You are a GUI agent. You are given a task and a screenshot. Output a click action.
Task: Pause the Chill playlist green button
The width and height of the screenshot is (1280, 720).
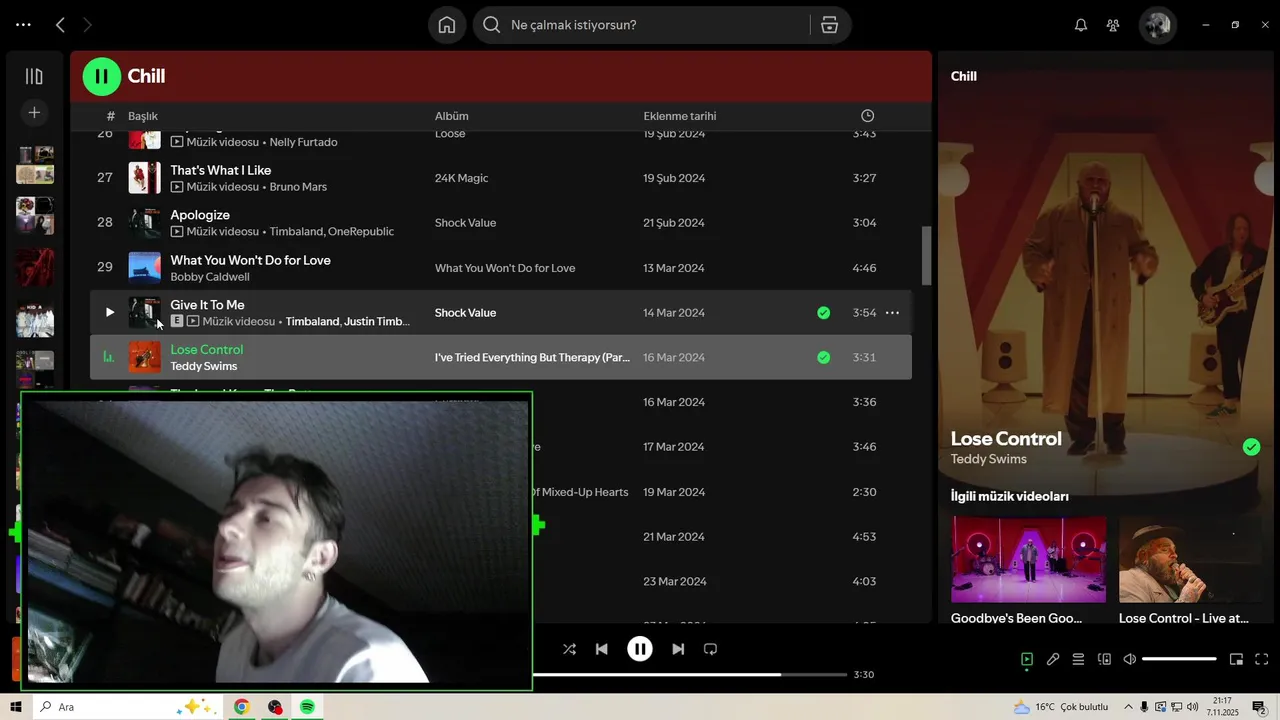click(x=101, y=76)
